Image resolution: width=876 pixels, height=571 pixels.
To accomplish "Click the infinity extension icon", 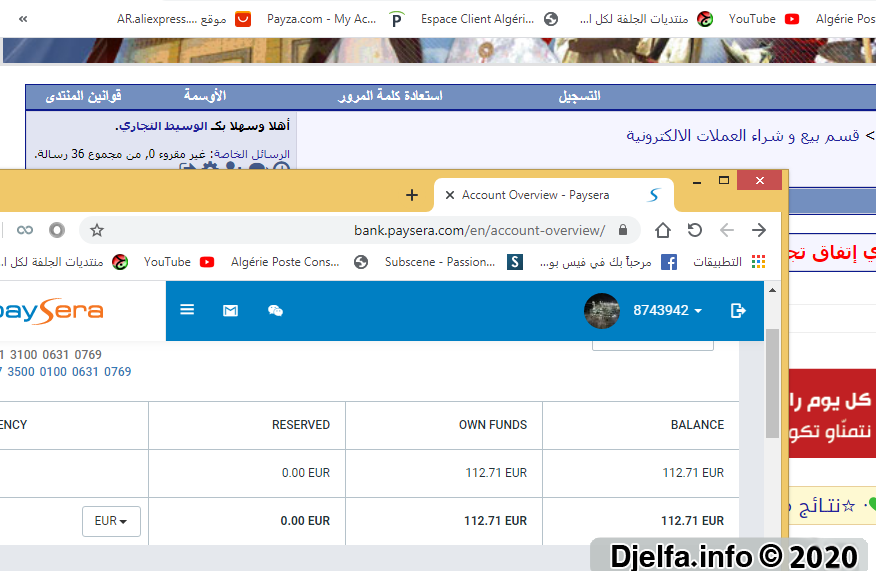I will click(25, 230).
